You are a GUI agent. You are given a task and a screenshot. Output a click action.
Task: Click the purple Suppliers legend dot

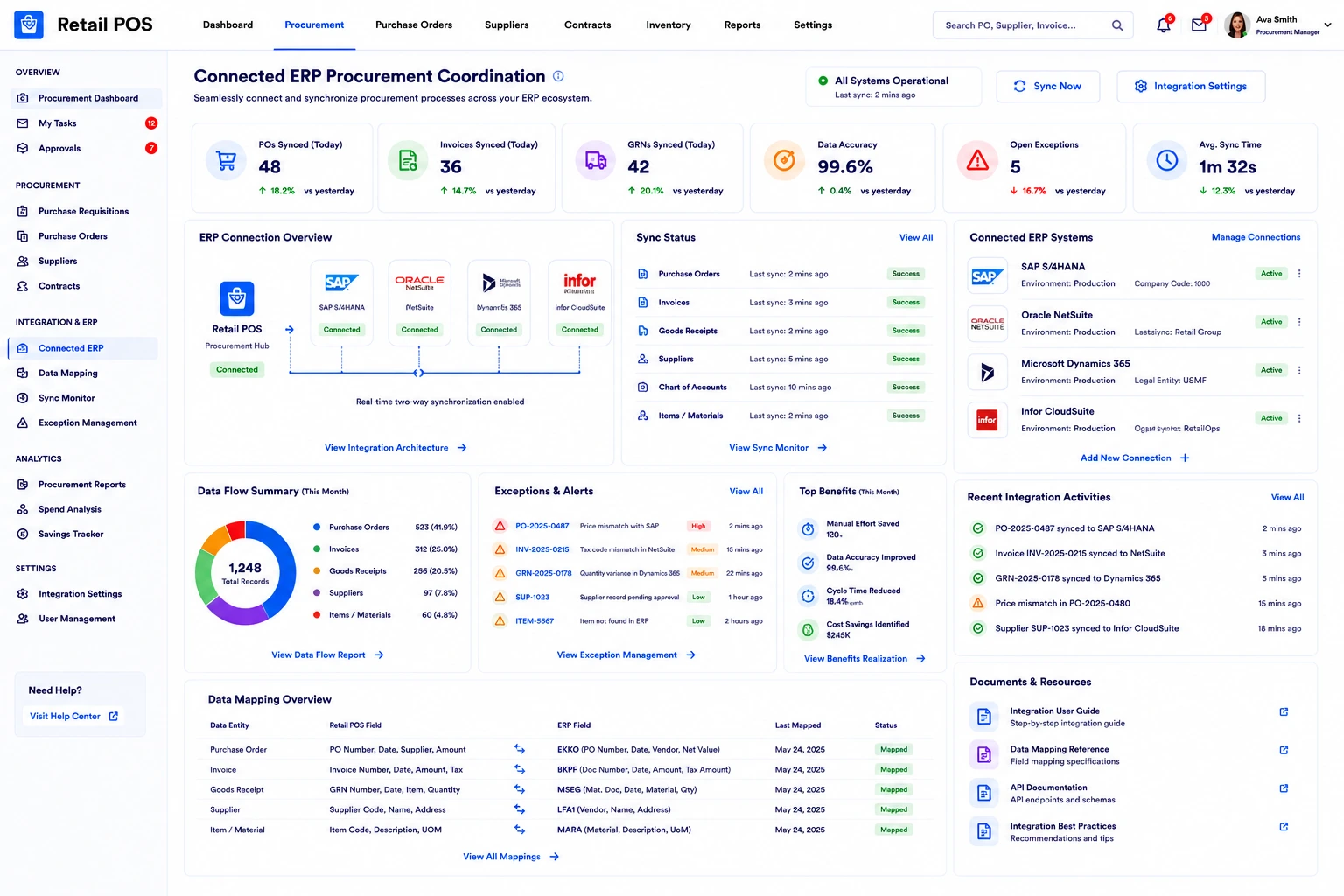pyautogui.click(x=317, y=592)
